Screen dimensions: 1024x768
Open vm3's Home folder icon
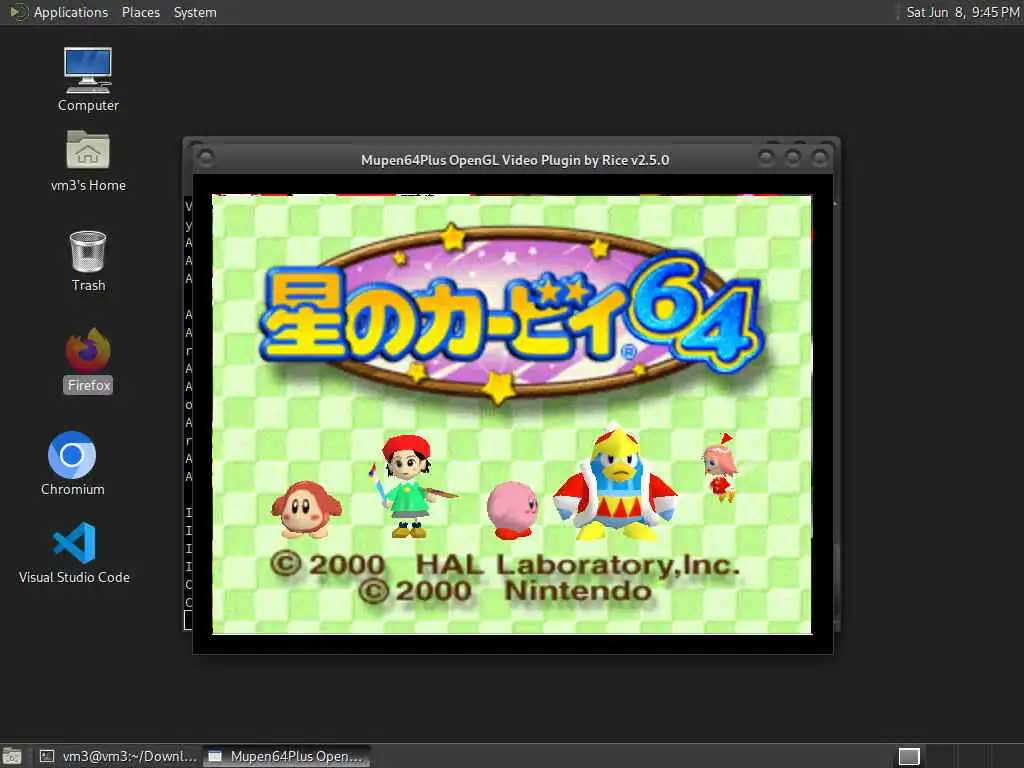88,161
